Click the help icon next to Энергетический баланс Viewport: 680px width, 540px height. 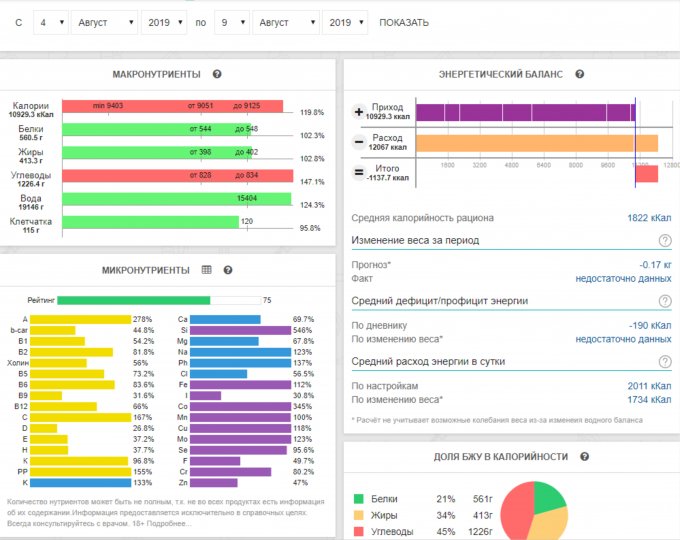tap(580, 74)
